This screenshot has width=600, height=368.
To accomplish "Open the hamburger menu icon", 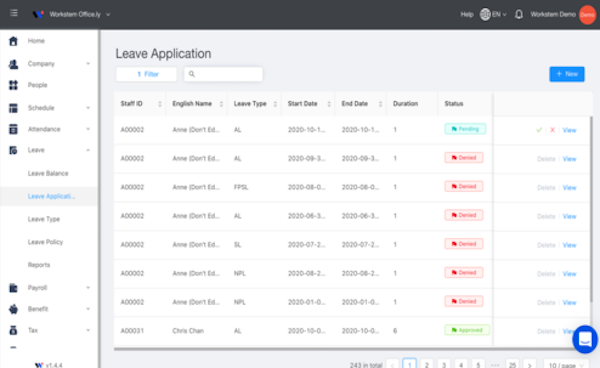I will (14, 13).
